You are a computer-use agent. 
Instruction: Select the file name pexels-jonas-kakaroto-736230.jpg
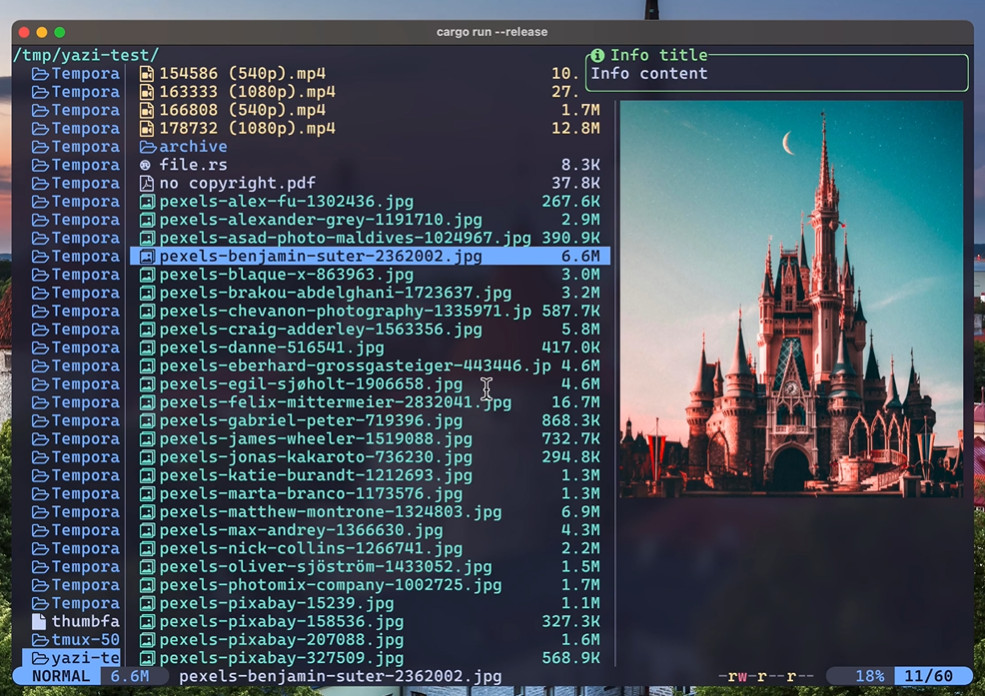click(316, 457)
